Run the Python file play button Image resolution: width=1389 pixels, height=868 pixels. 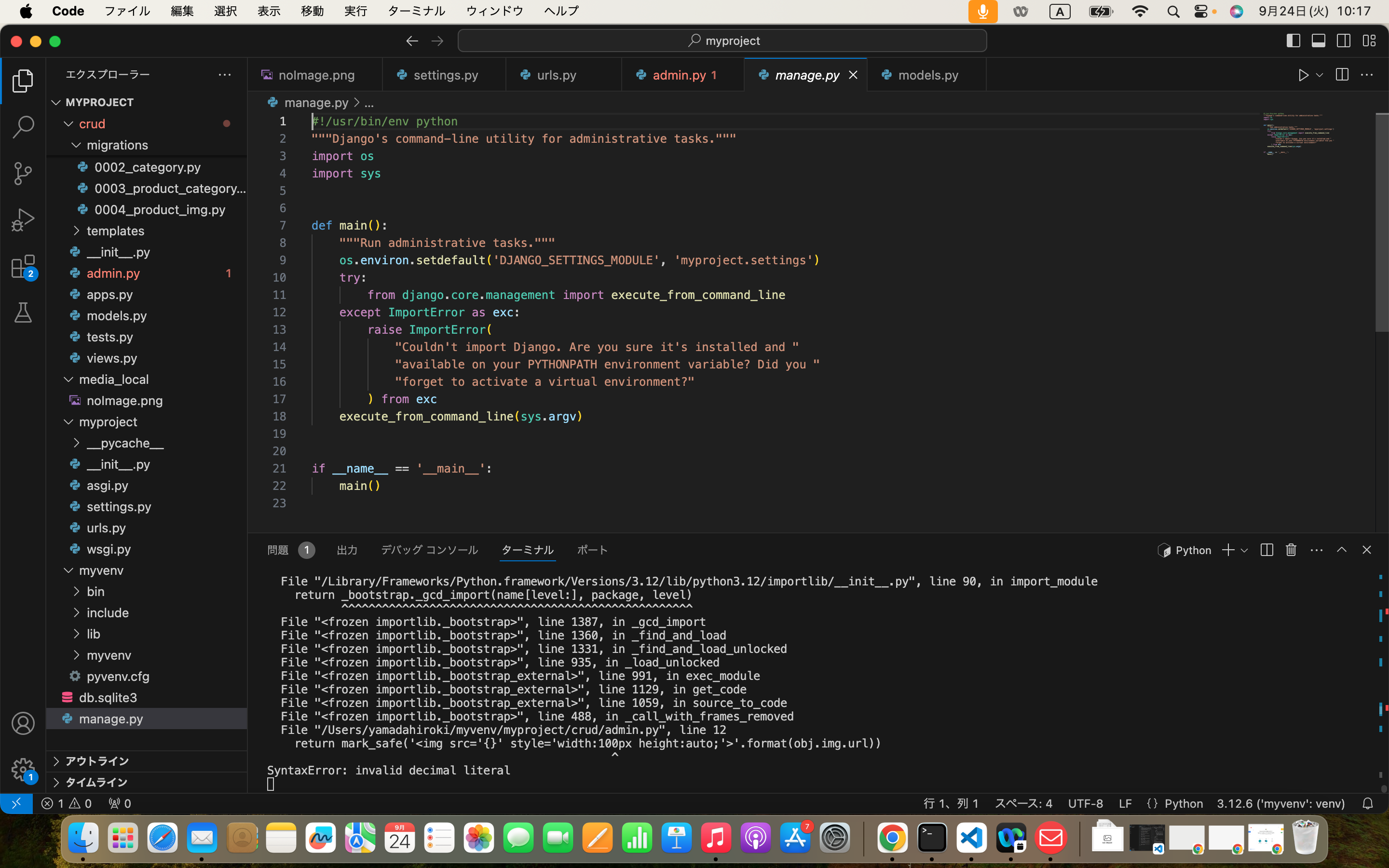[1303, 75]
